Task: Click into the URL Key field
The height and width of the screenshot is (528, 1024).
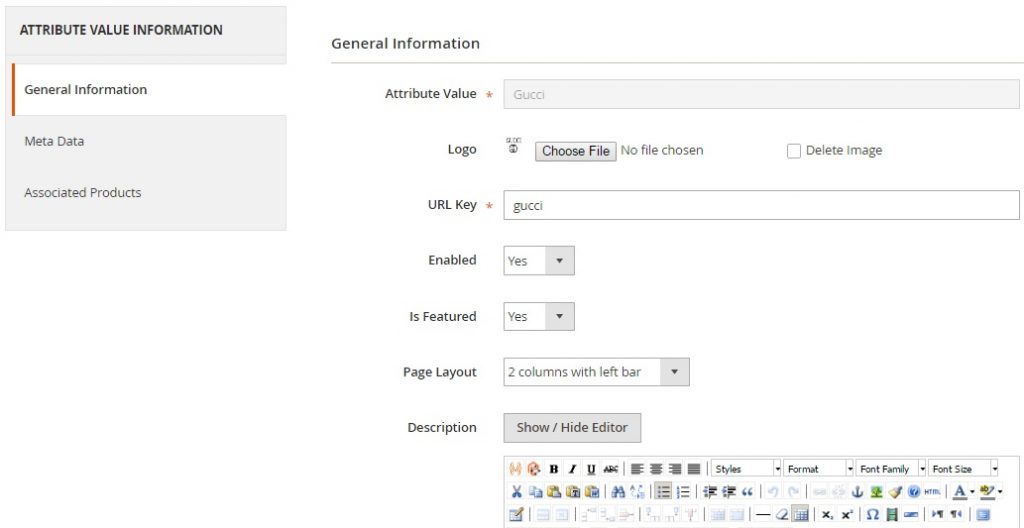Action: 761,205
